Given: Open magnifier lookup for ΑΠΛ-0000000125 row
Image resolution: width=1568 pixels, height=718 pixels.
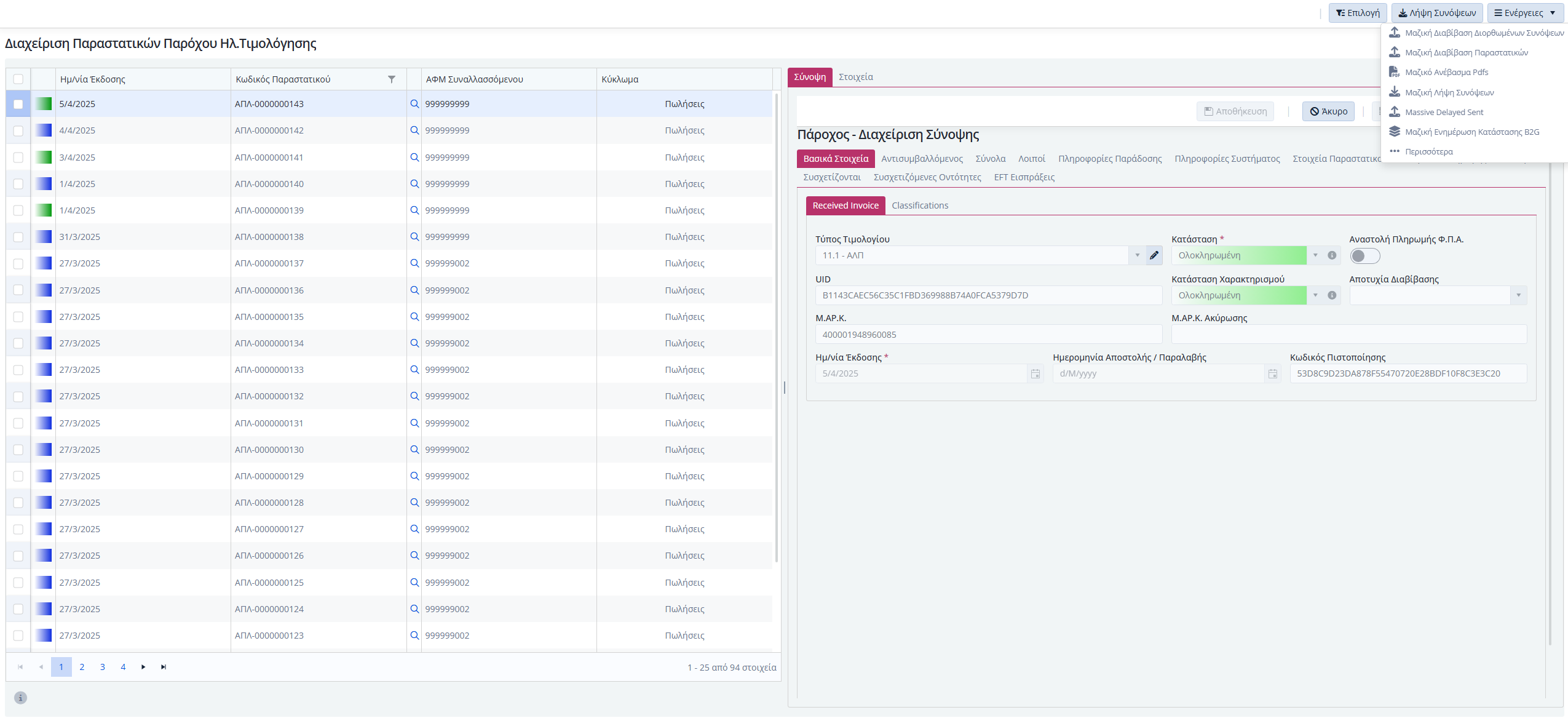Looking at the screenshot, I should point(414,583).
